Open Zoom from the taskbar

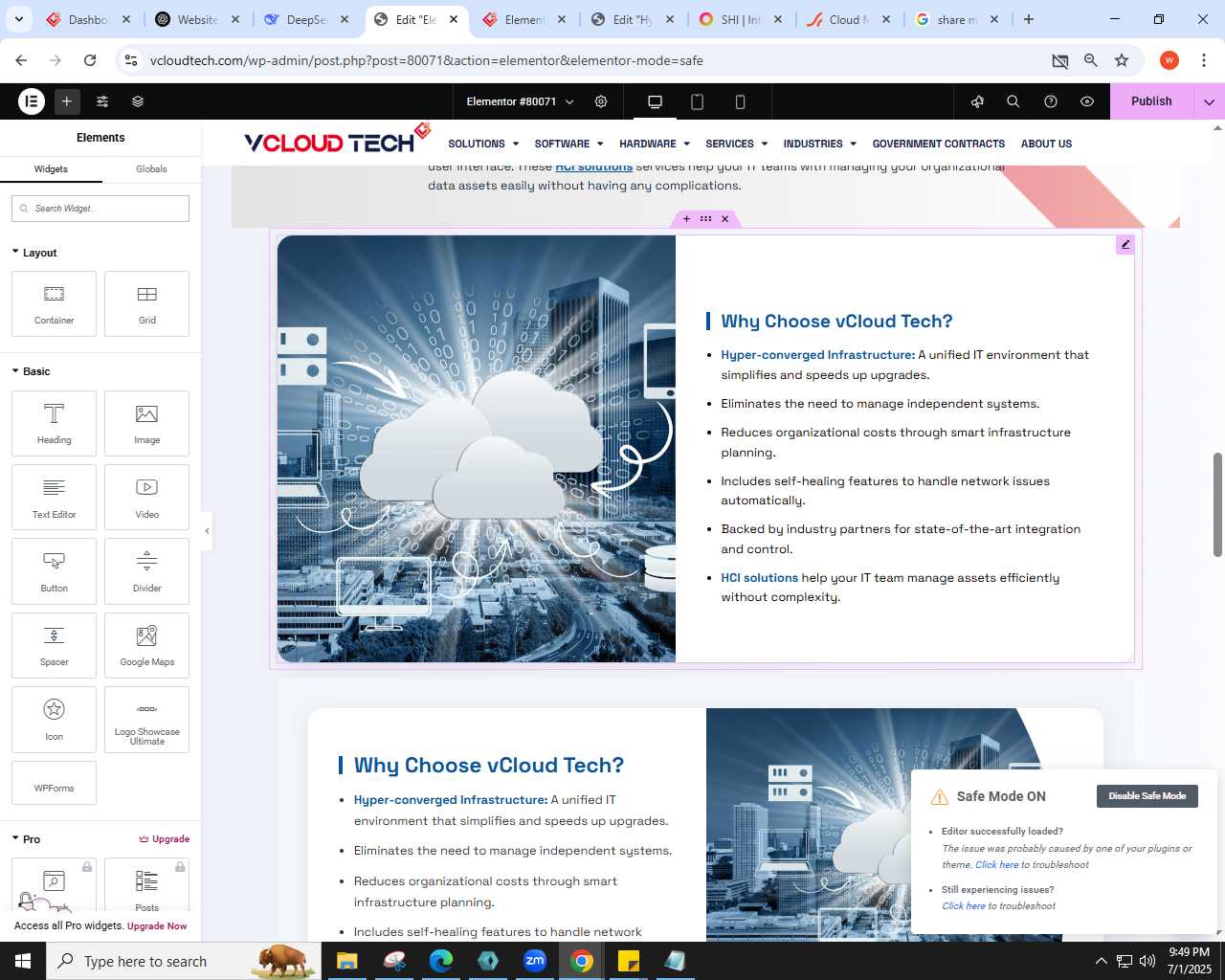coord(535,961)
